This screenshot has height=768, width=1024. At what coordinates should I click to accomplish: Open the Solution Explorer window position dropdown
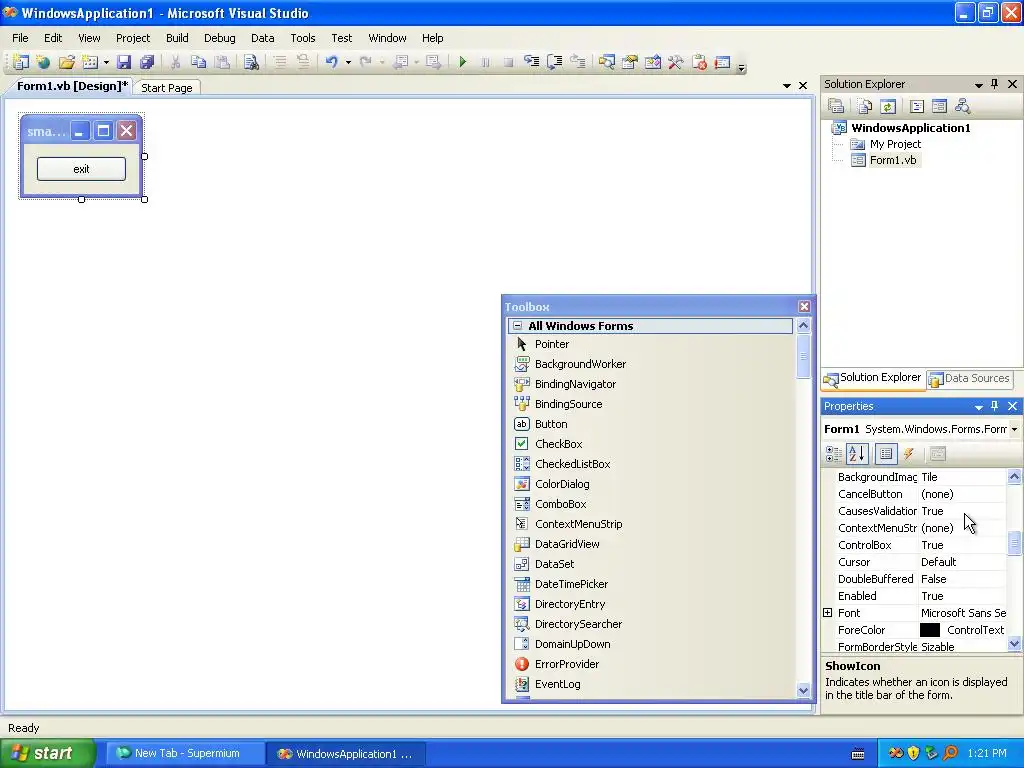pos(978,85)
